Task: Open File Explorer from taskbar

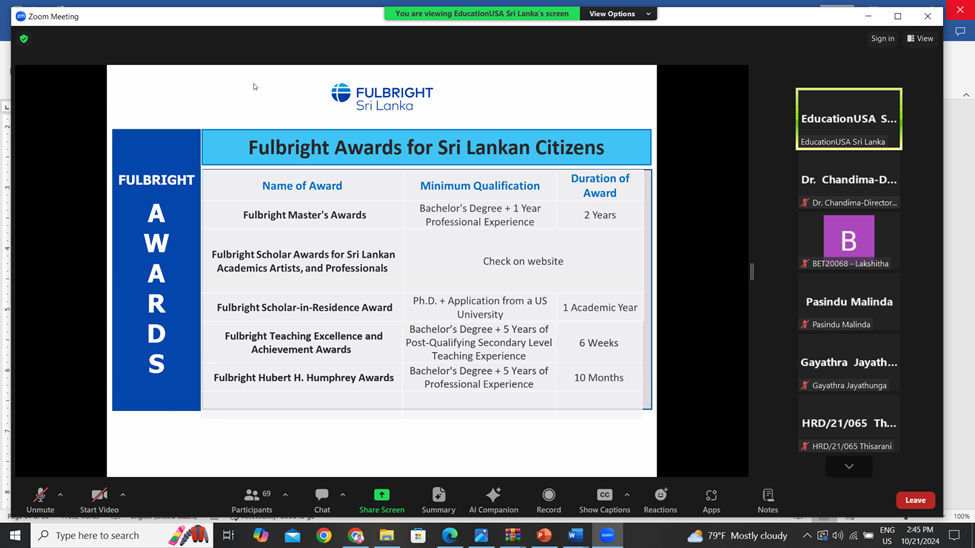Action: 387,535
